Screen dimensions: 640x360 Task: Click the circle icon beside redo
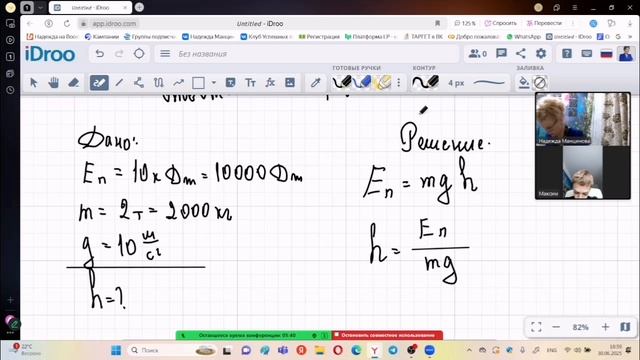(139, 54)
